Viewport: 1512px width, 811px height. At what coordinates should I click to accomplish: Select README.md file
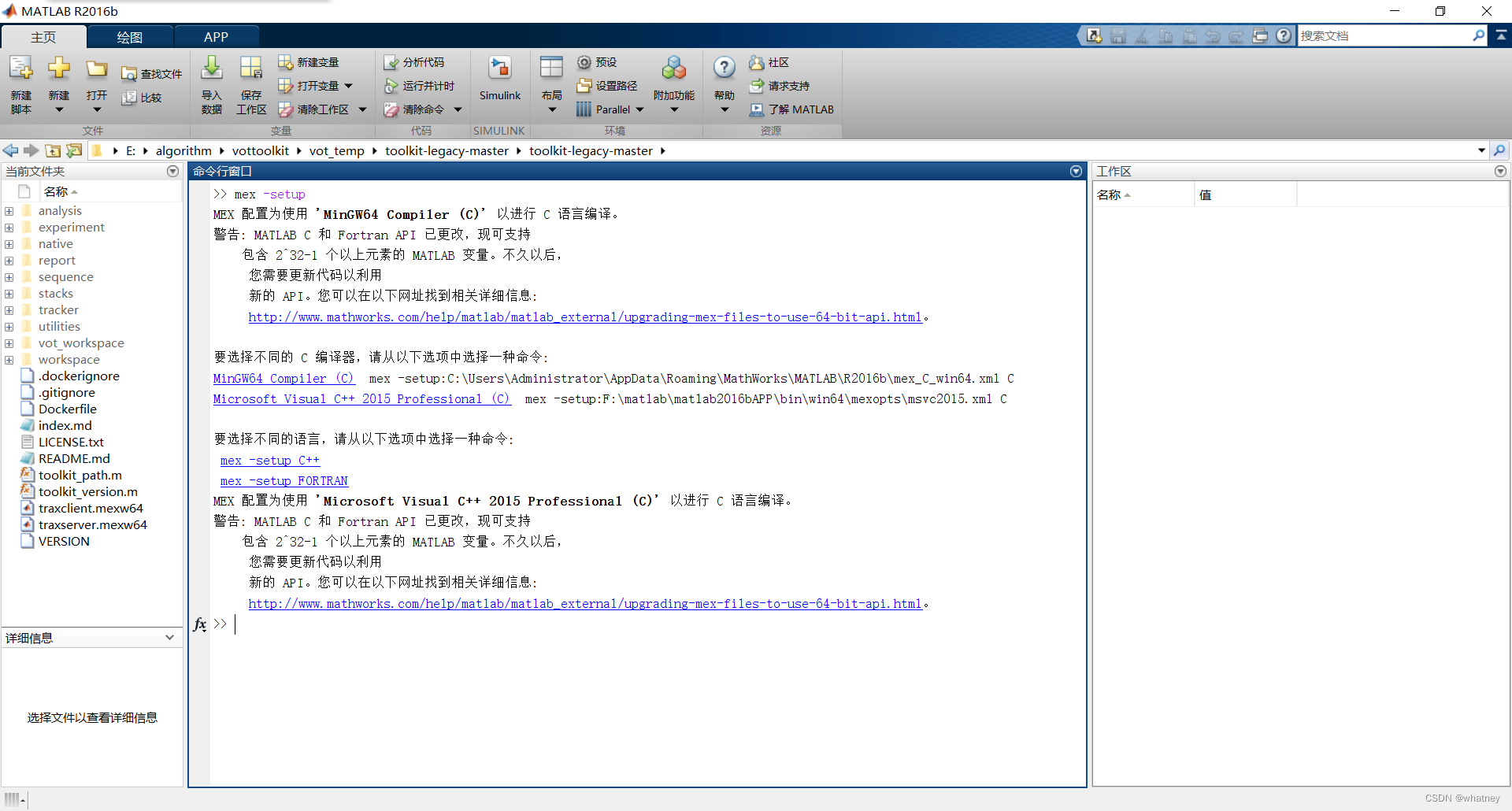pos(74,459)
